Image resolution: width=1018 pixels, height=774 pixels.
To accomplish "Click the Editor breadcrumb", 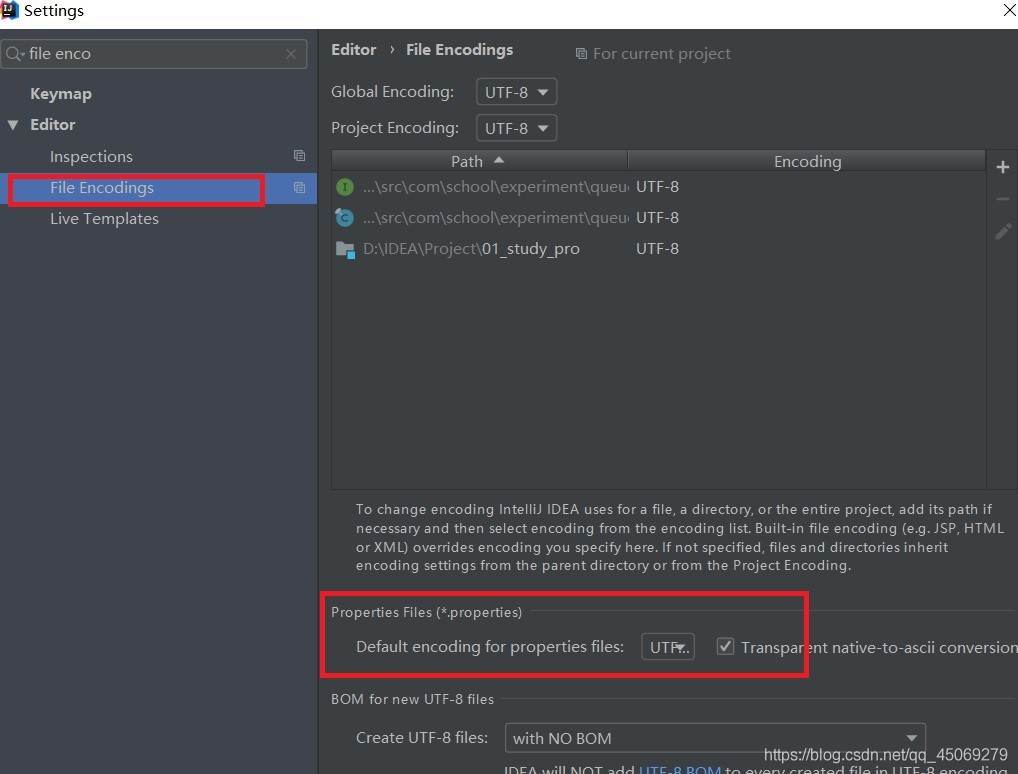I will coord(354,50).
